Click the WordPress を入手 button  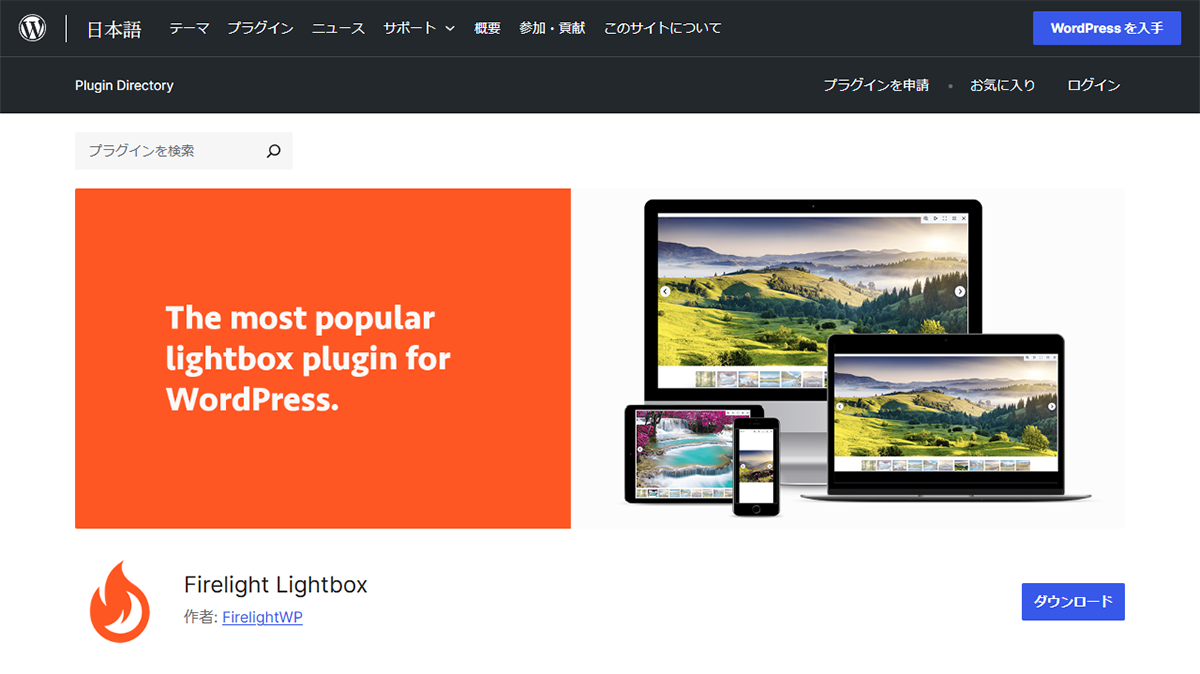click(x=1107, y=28)
